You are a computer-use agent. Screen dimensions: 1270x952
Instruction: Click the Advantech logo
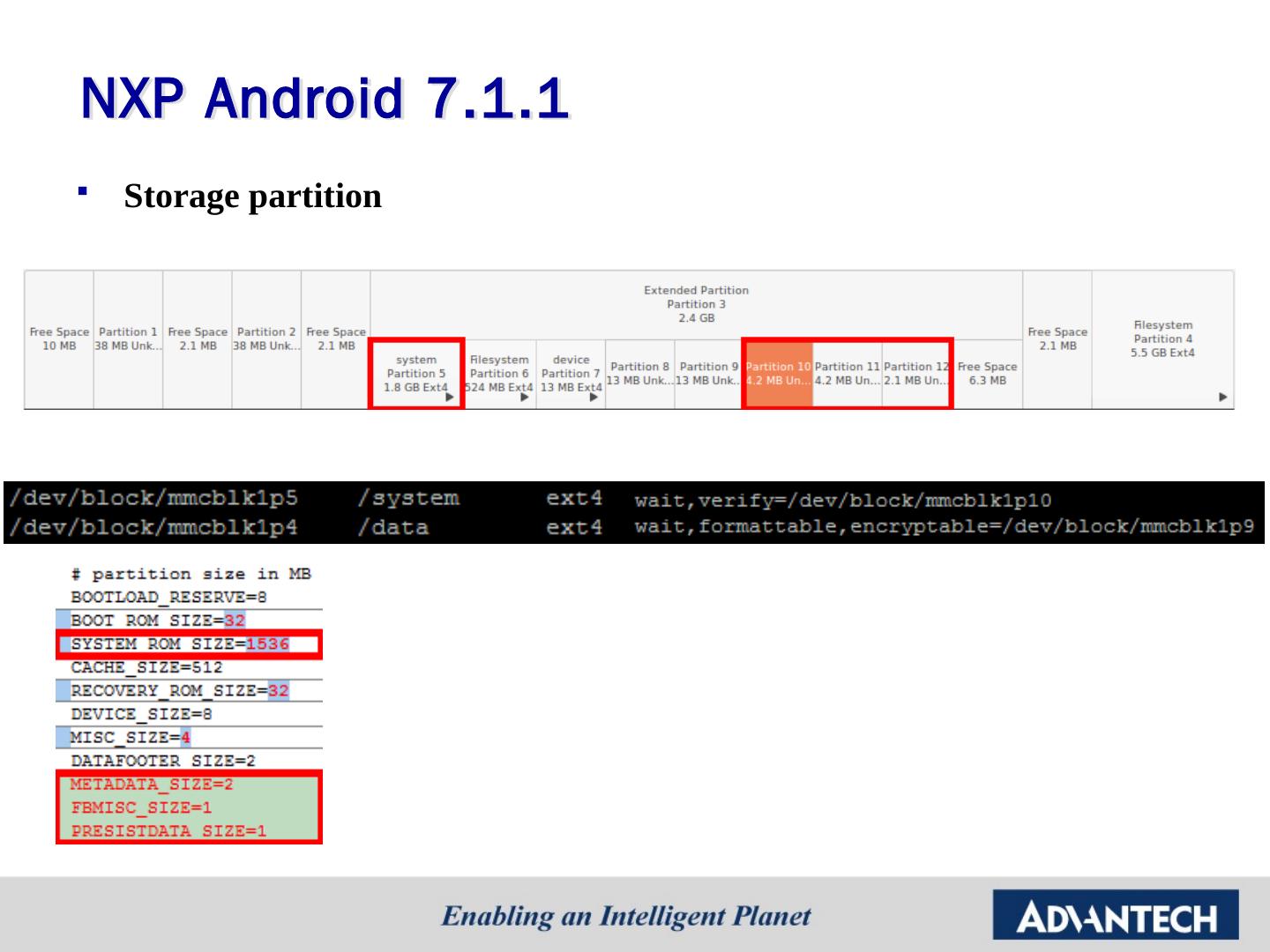click(x=1116, y=915)
